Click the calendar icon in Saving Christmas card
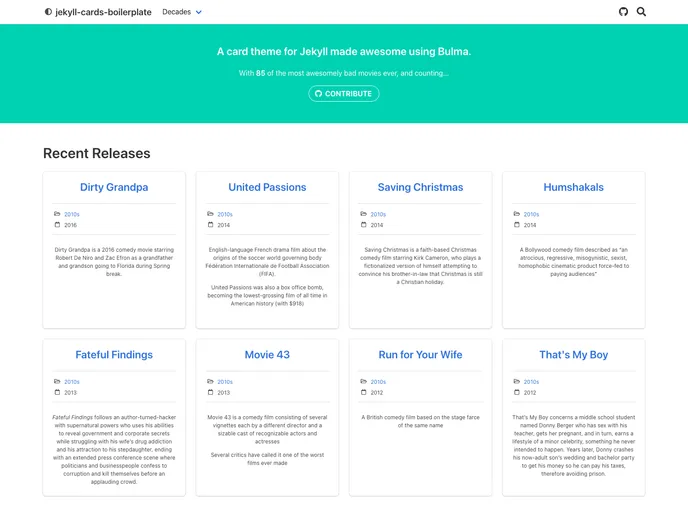 click(x=363, y=225)
